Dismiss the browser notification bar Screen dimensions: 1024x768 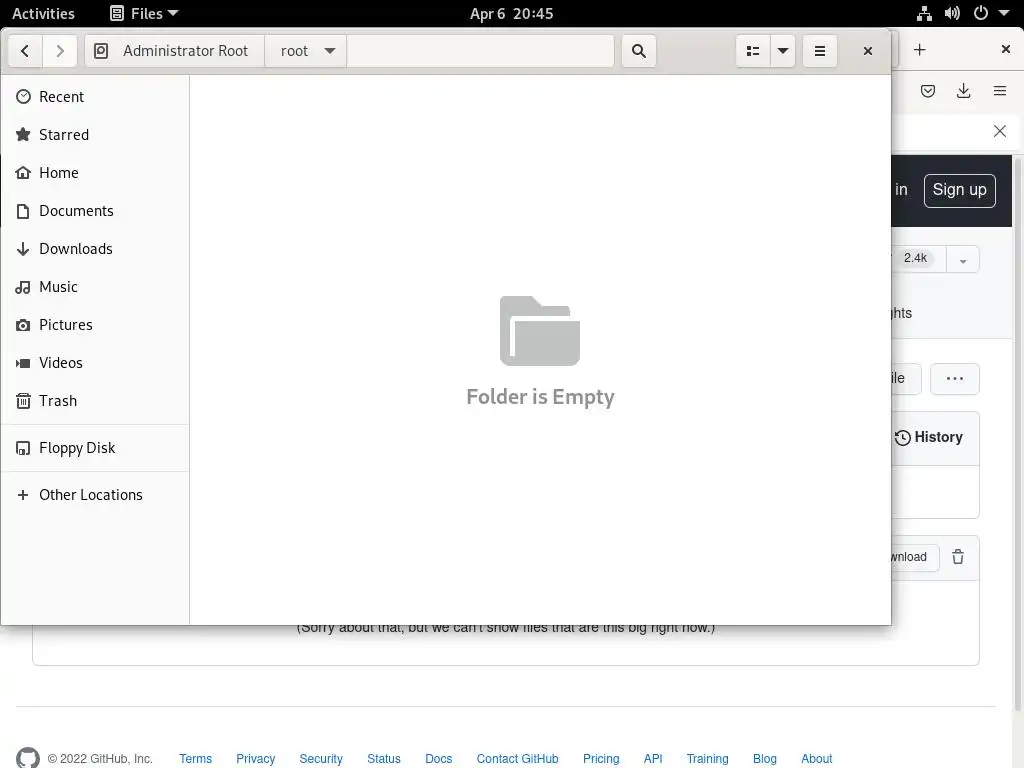pos(1000,131)
